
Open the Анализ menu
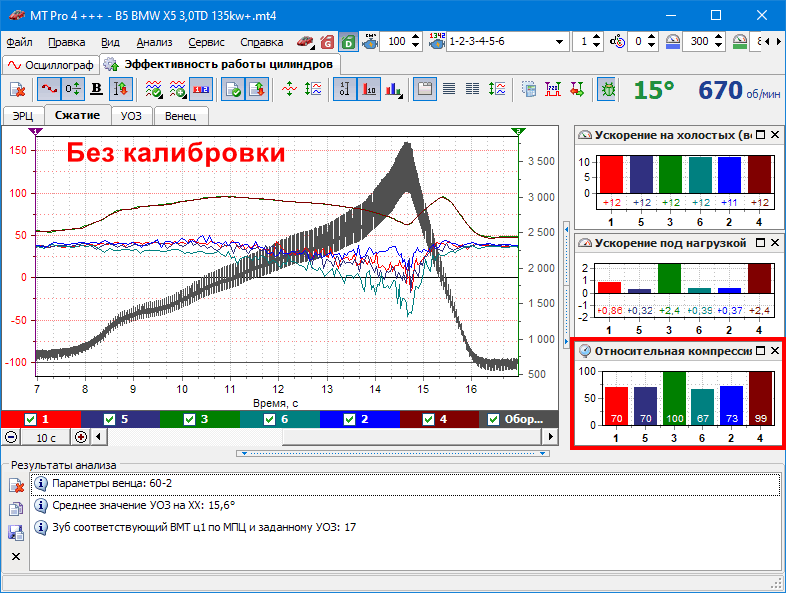(154, 42)
